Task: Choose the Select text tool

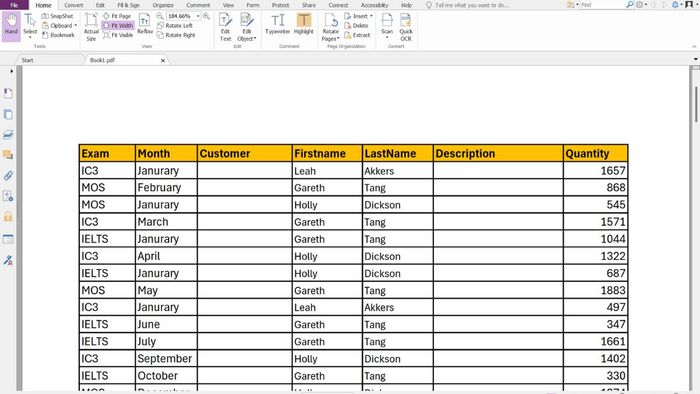Action: (30, 25)
